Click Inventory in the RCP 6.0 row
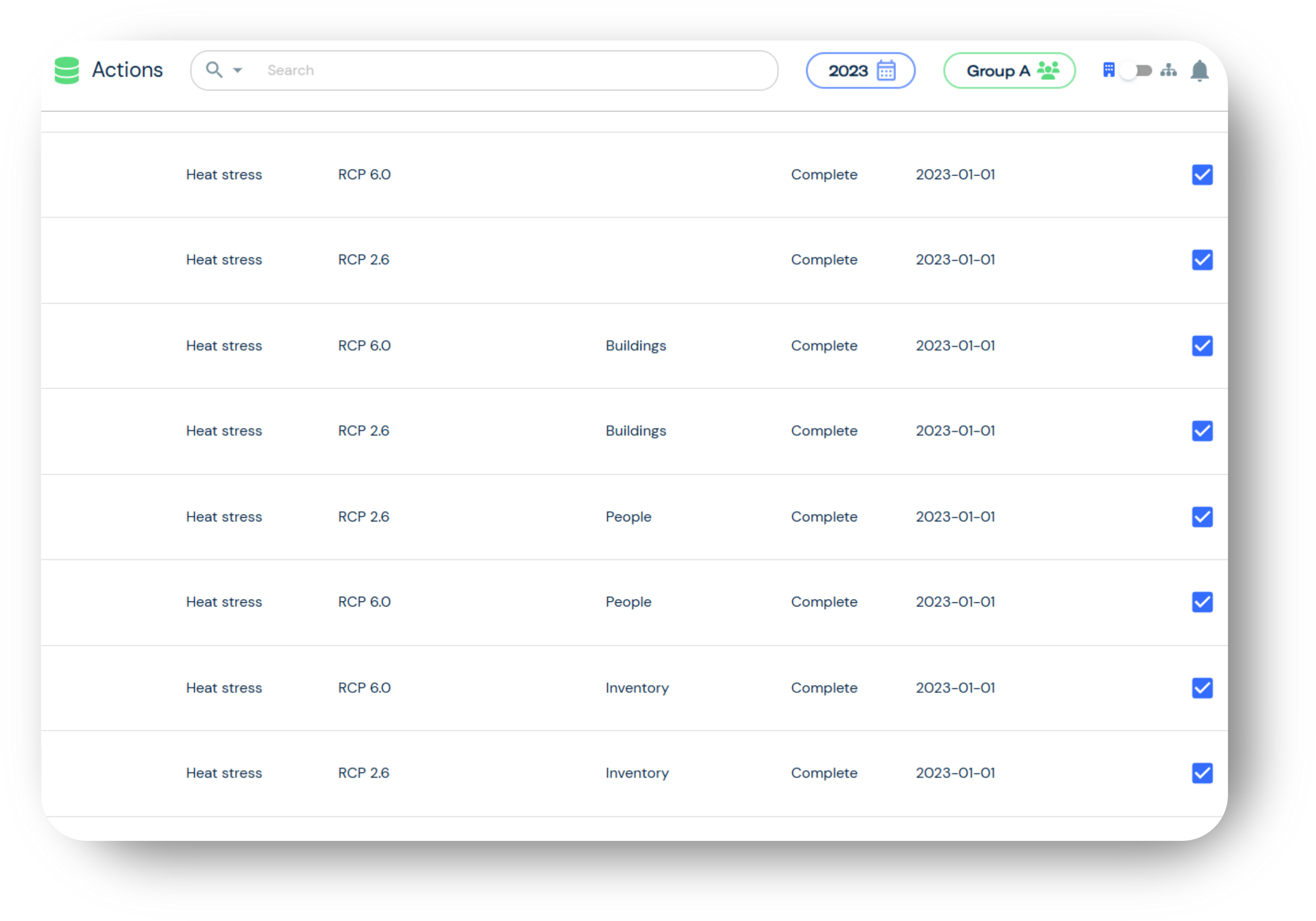1316x921 pixels. tap(637, 688)
